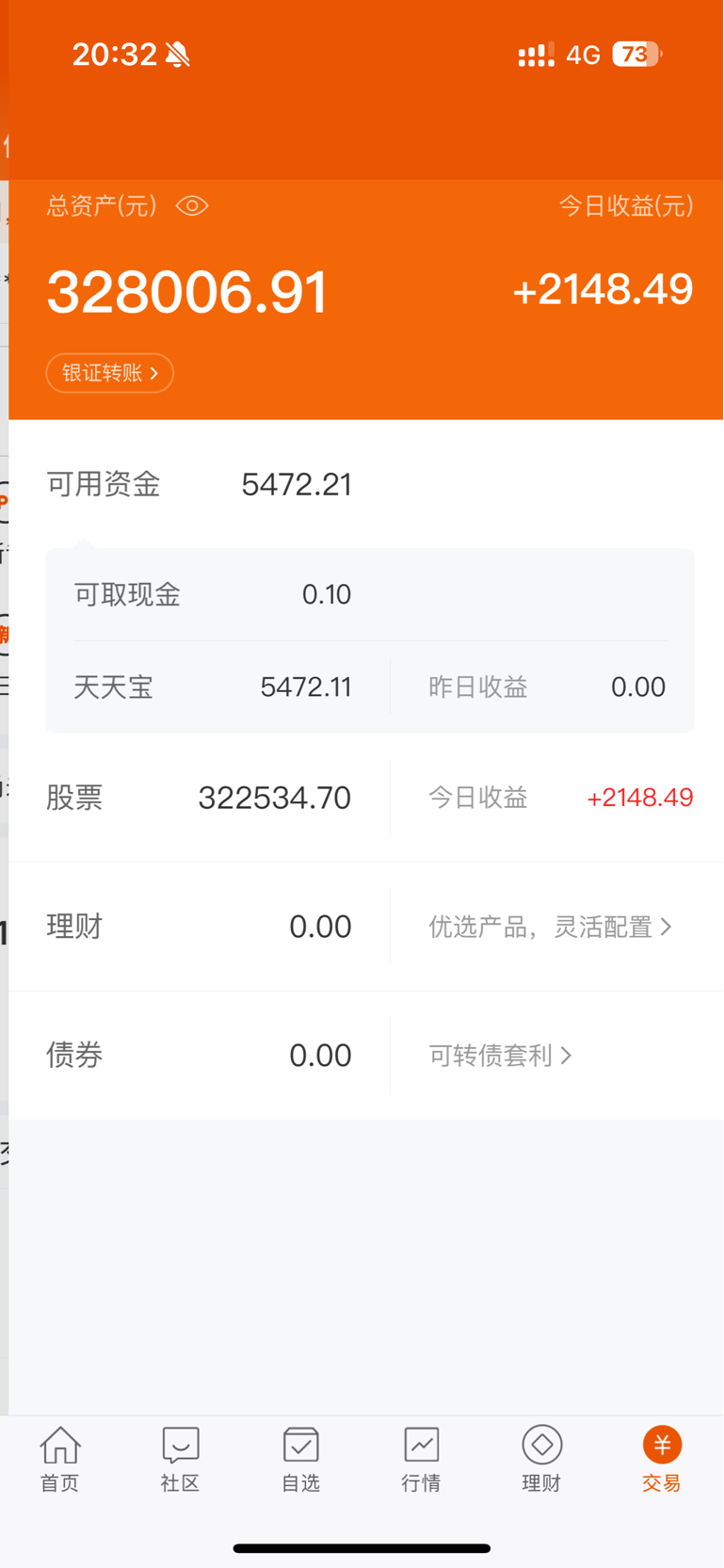Tap the total assets amount 328006.91
This screenshot has height=1568, width=724.
187,291
